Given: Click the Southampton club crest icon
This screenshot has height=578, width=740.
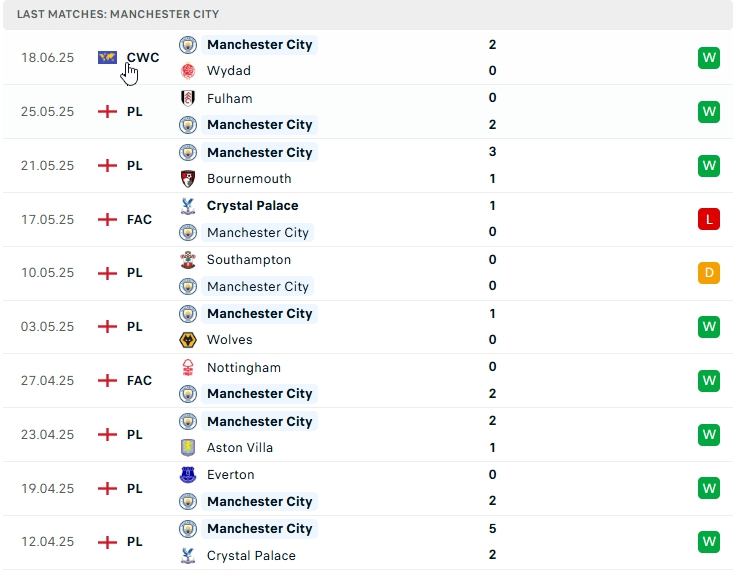Looking at the screenshot, I should (188, 260).
